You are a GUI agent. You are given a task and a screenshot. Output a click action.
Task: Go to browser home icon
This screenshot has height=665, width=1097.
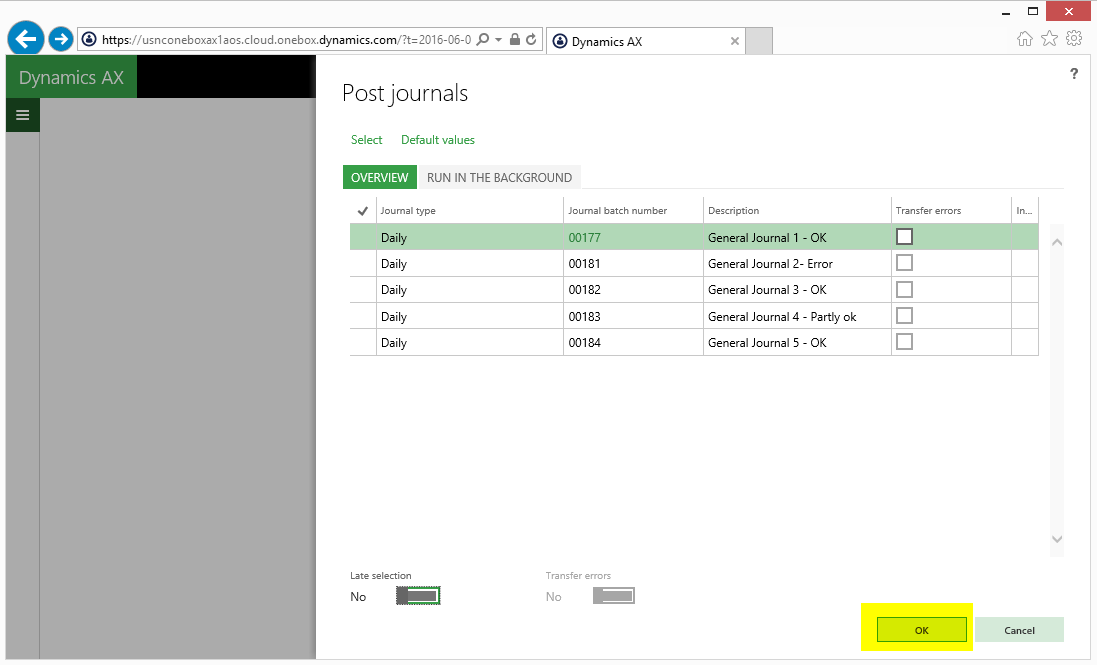1025,39
